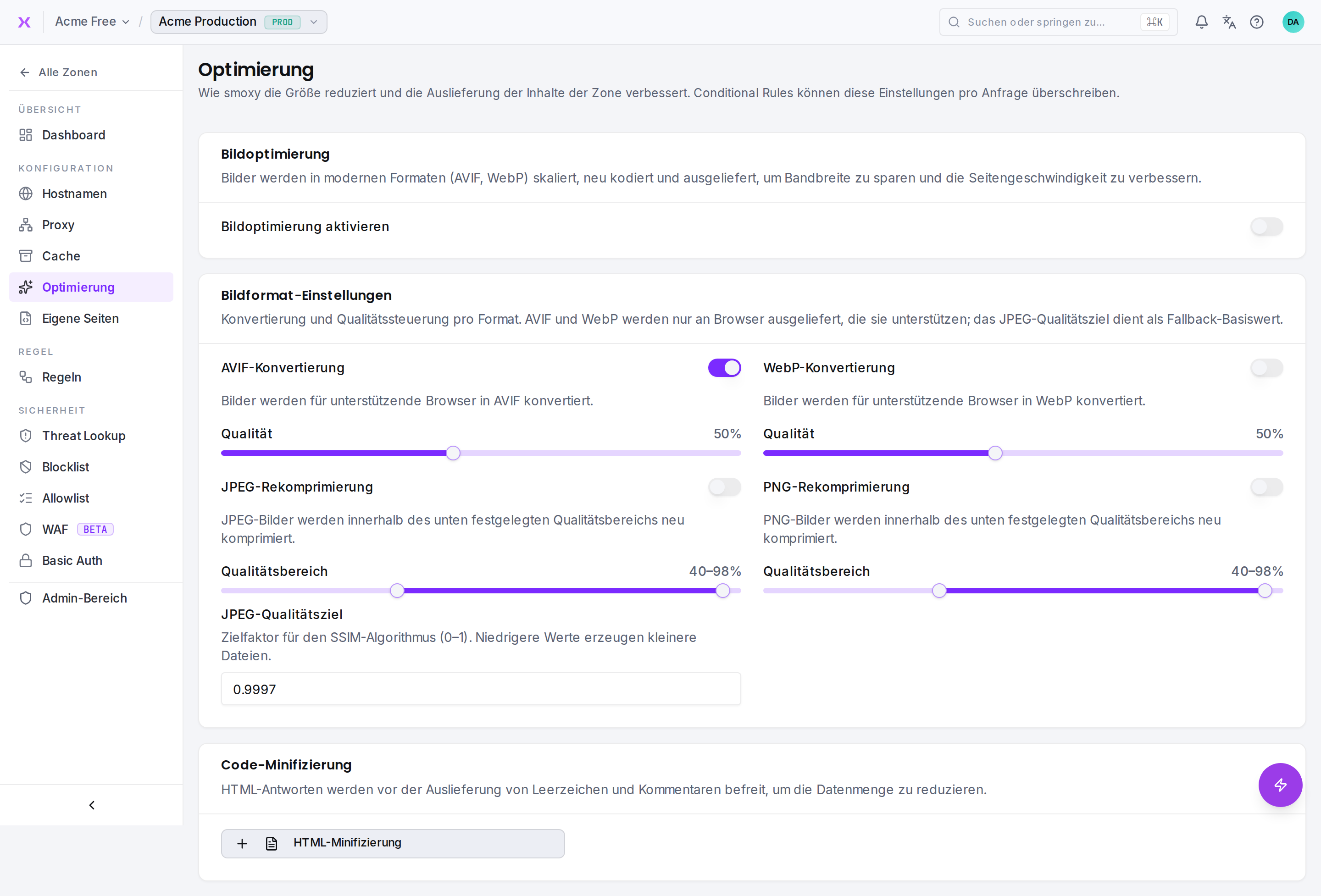
Task: Click the Blocklist shield icon
Action: (x=26, y=467)
